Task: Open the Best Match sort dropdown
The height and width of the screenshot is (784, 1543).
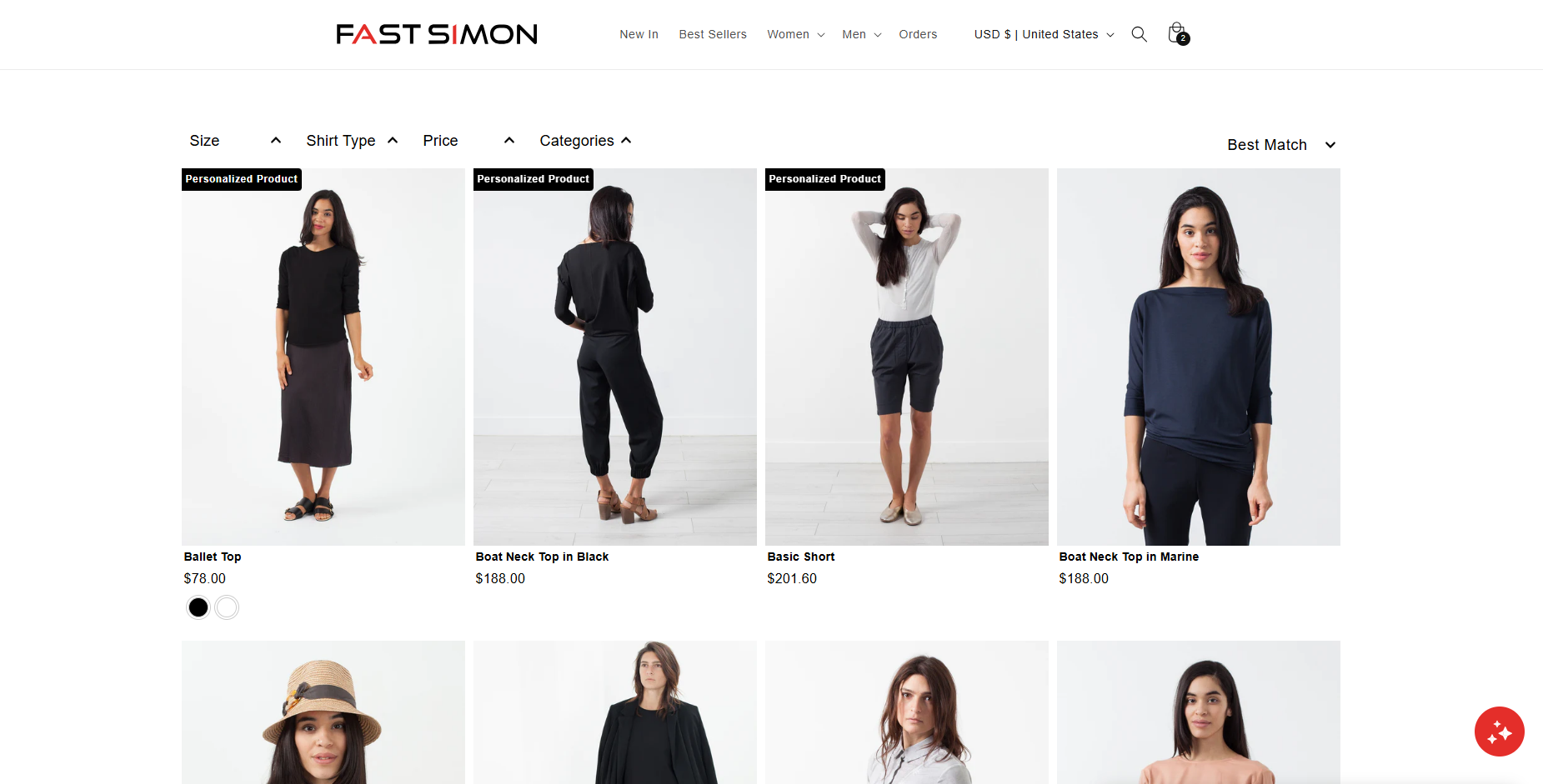Action: click(x=1281, y=145)
